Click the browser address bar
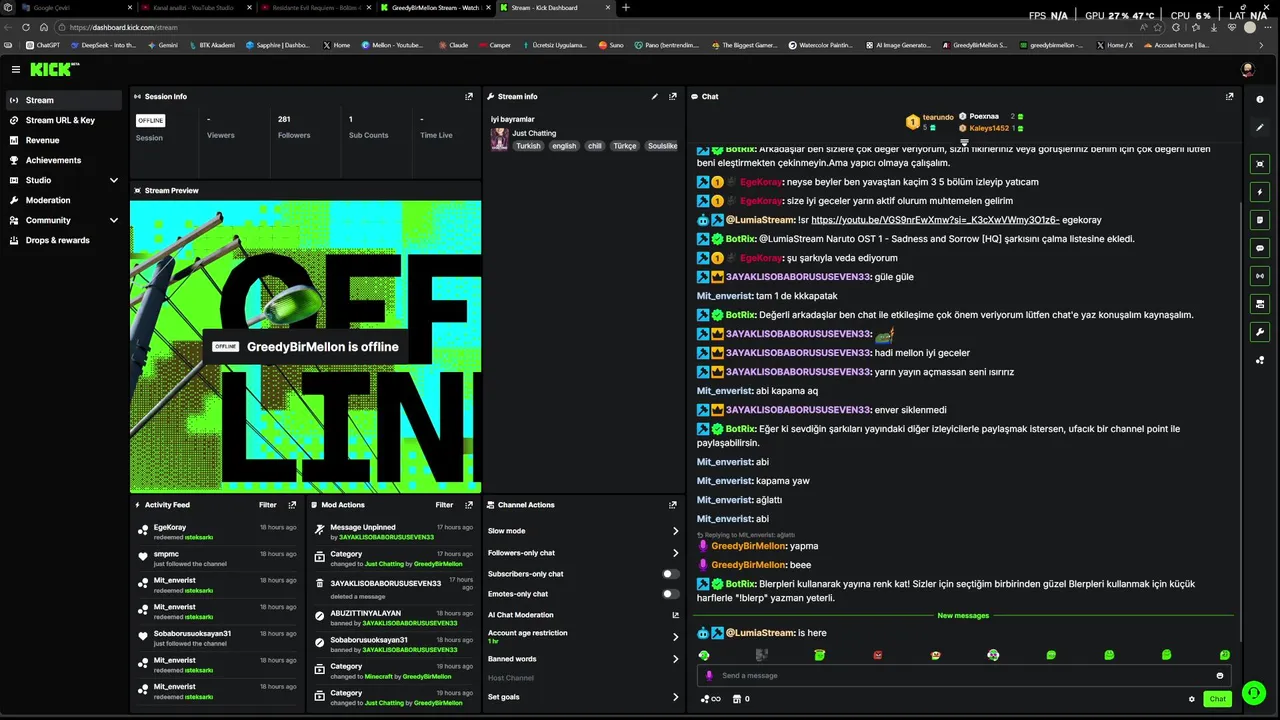Viewport: 1280px width, 720px height. point(600,27)
